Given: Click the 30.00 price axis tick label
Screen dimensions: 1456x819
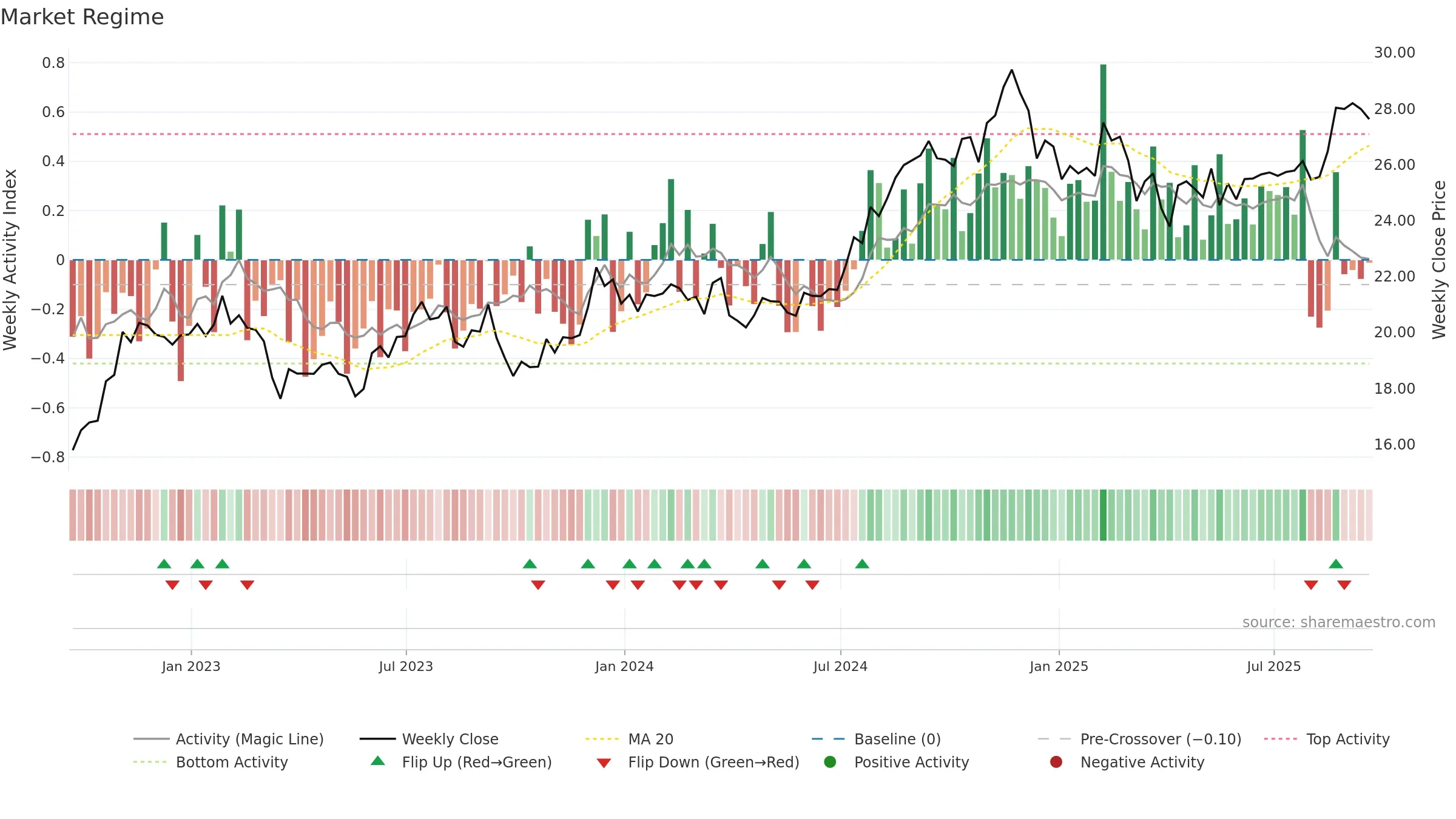Looking at the screenshot, I should point(1395,53).
